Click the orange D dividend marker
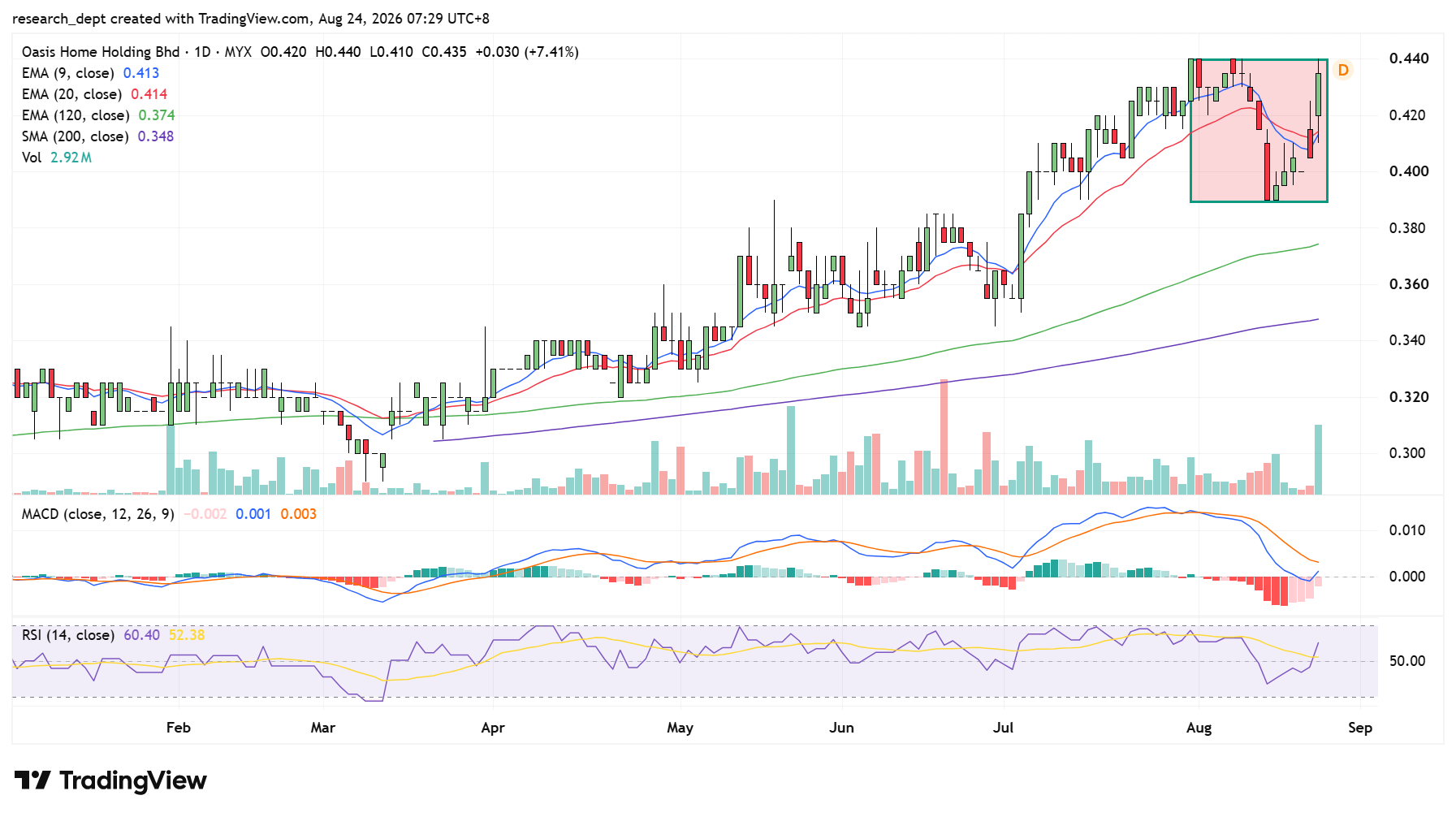The height and width of the screenshot is (817, 1456). coord(1343,71)
